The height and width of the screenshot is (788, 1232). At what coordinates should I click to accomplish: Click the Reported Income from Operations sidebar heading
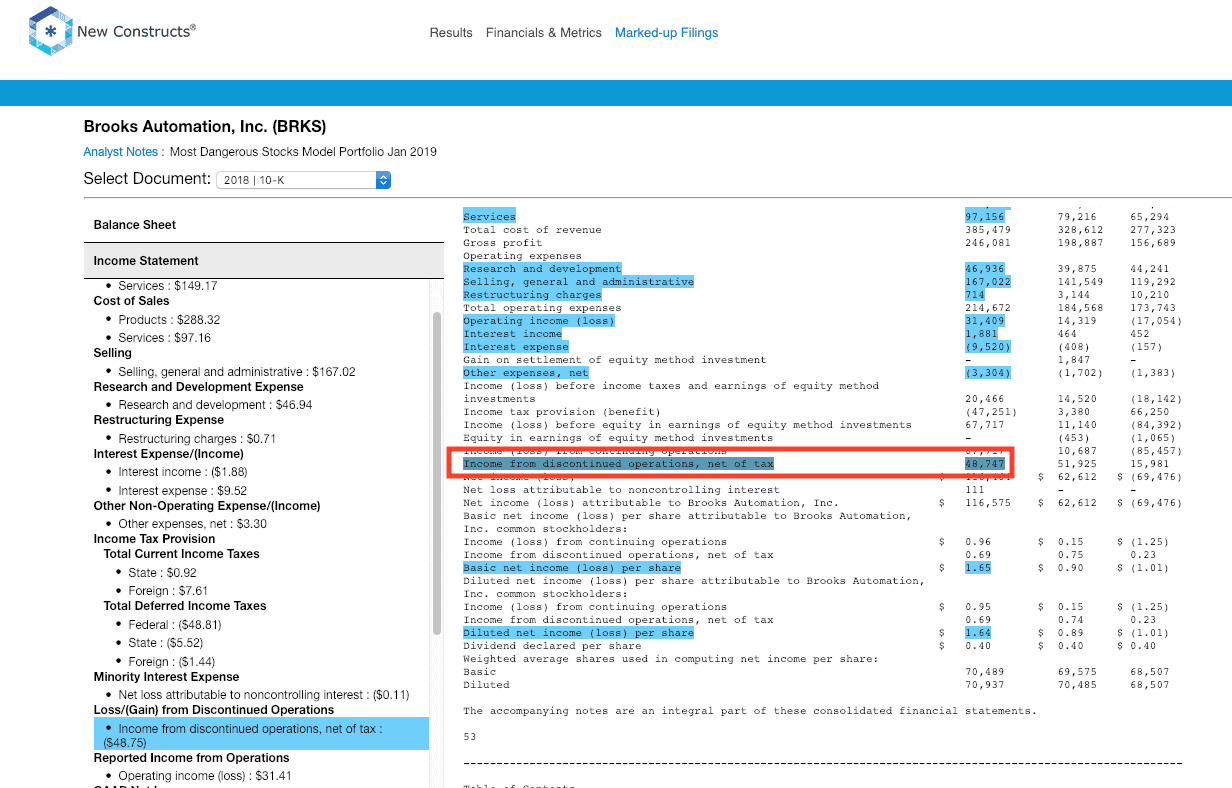coord(192,758)
